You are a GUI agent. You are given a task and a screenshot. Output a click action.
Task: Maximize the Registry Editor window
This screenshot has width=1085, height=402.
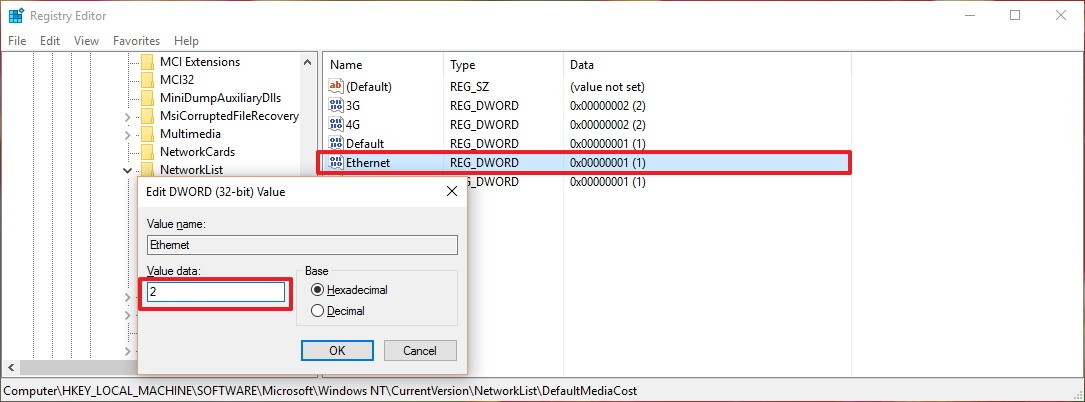tap(1015, 15)
